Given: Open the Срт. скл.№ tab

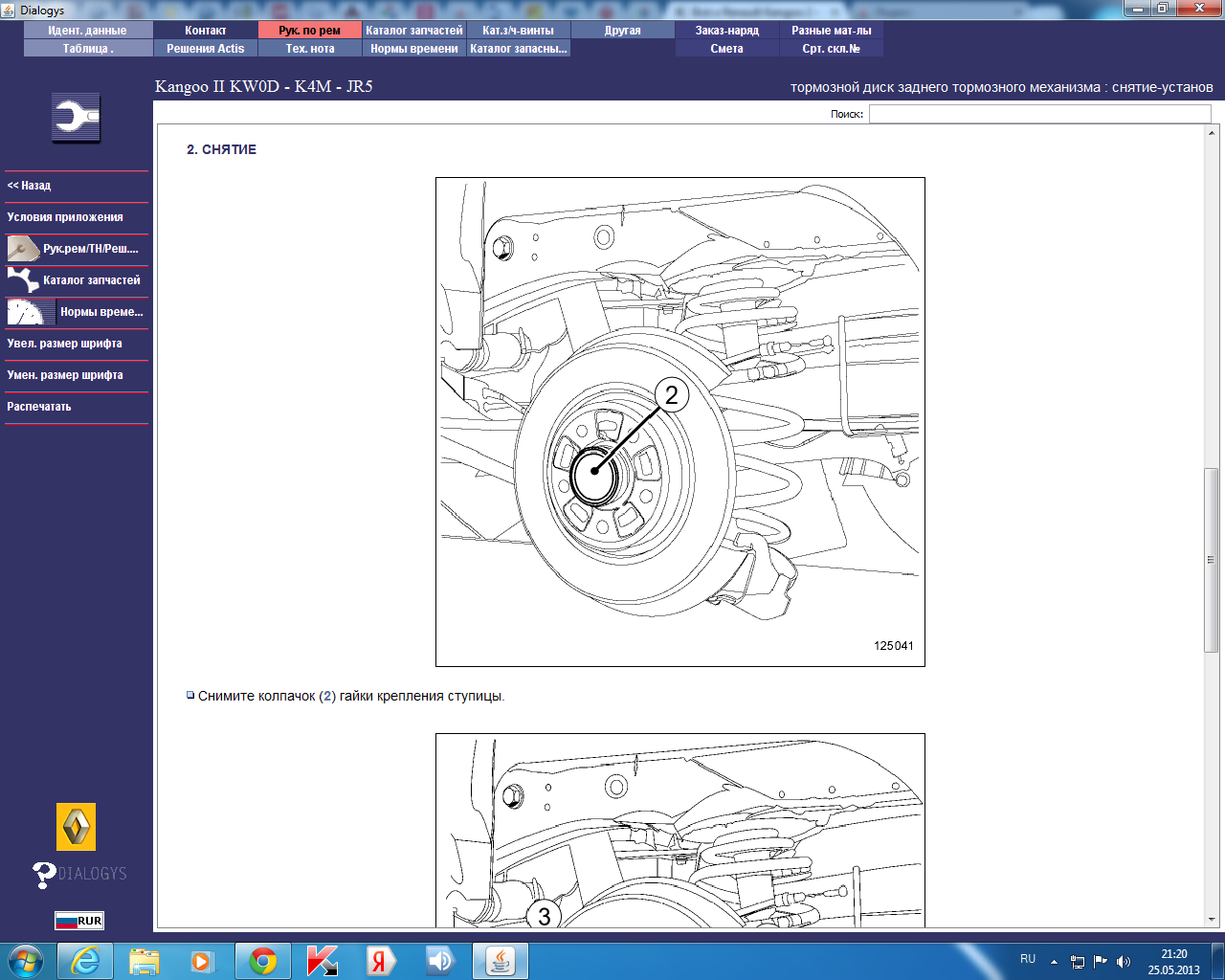Looking at the screenshot, I should click(832, 49).
